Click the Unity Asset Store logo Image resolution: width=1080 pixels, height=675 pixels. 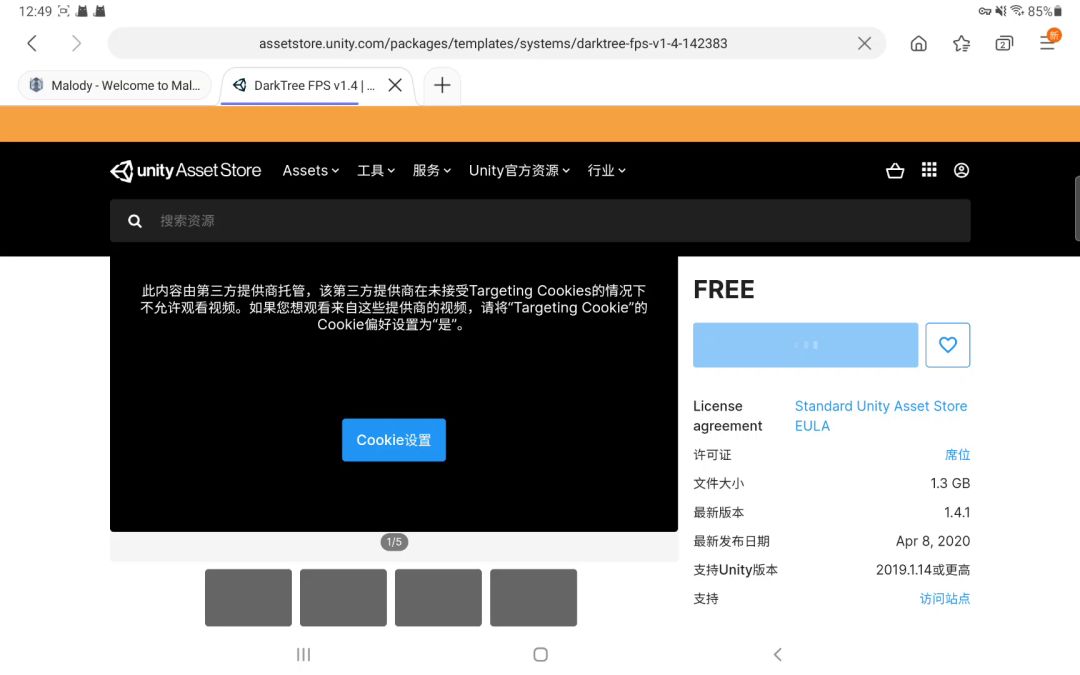[x=185, y=170]
